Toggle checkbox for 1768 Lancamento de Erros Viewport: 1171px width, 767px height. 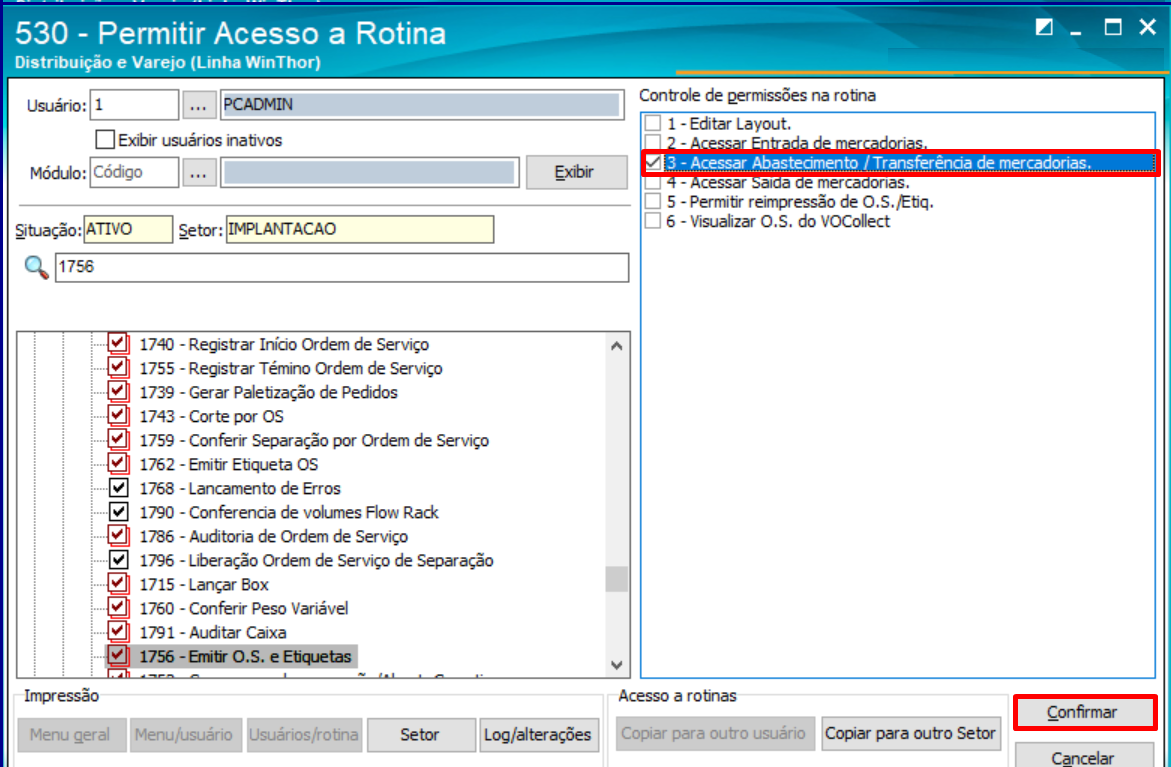118,488
